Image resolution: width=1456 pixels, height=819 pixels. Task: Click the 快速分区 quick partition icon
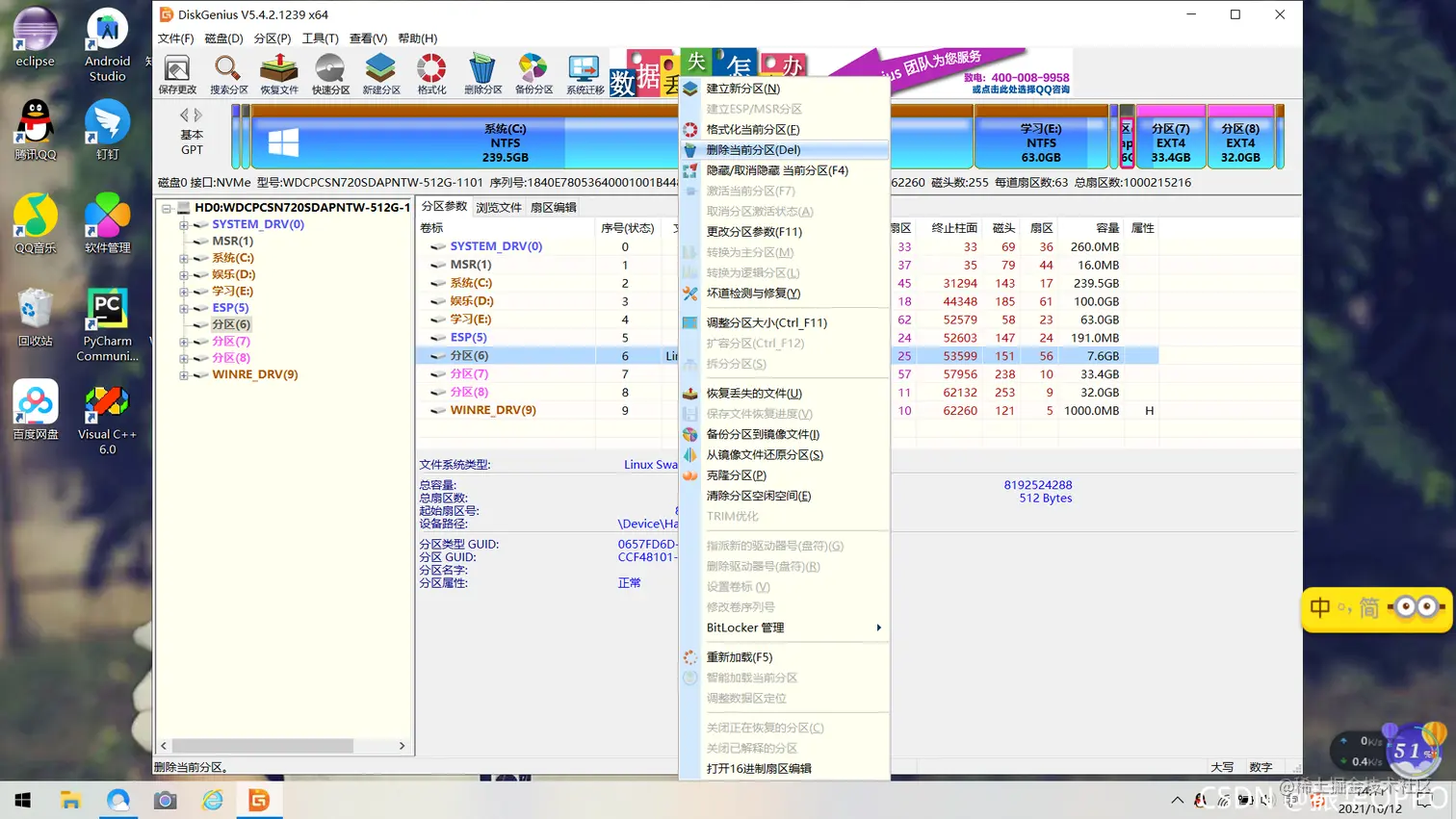(329, 69)
